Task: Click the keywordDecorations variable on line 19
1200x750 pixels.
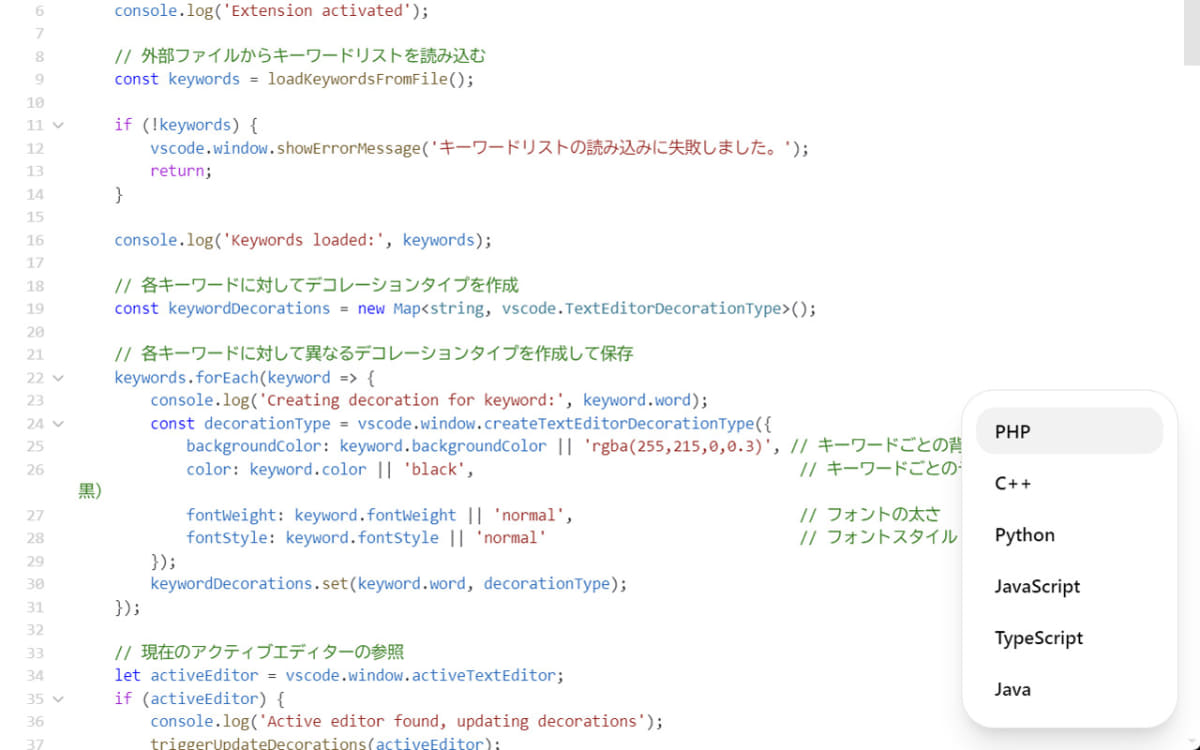Action: click(x=249, y=308)
